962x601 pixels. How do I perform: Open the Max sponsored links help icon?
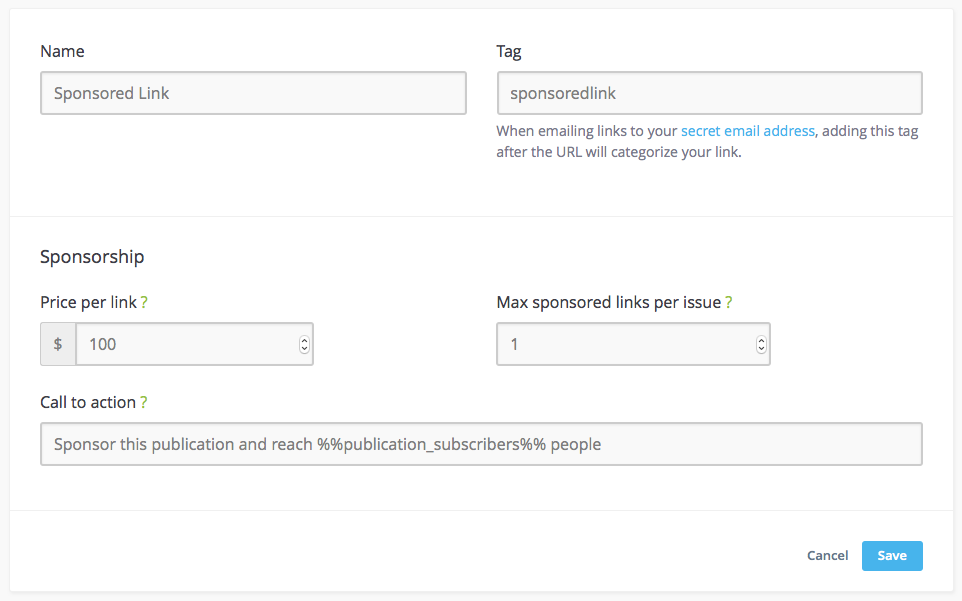[x=728, y=302]
